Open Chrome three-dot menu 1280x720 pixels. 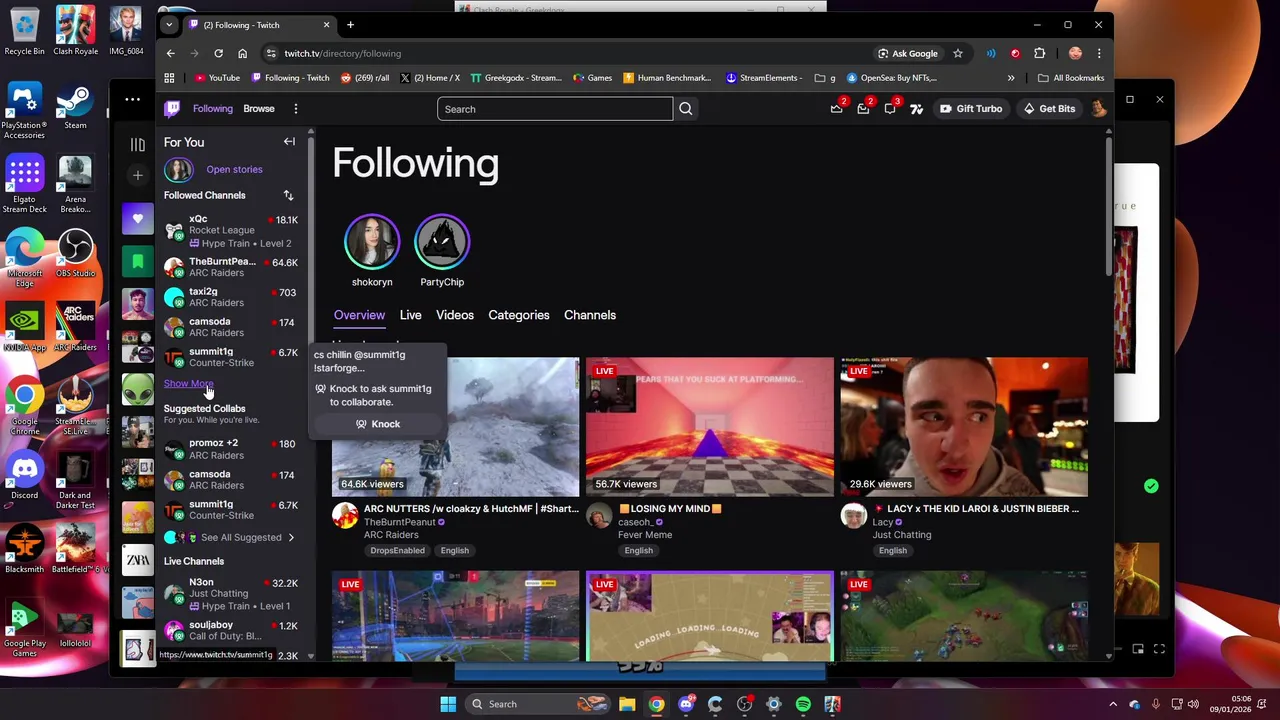pos(1099,53)
